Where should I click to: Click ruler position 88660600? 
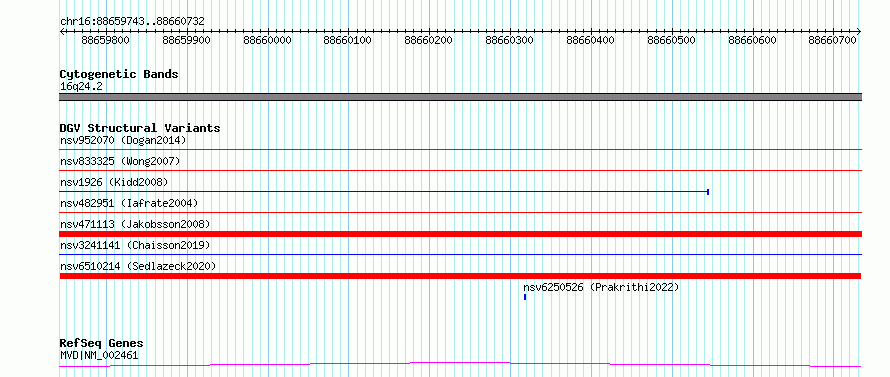coord(752,40)
